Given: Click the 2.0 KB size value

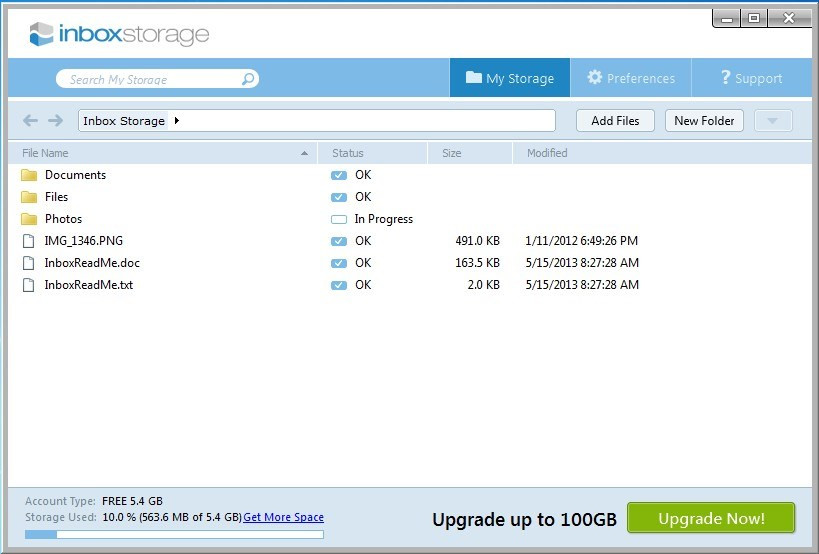Looking at the screenshot, I should coord(484,285).
